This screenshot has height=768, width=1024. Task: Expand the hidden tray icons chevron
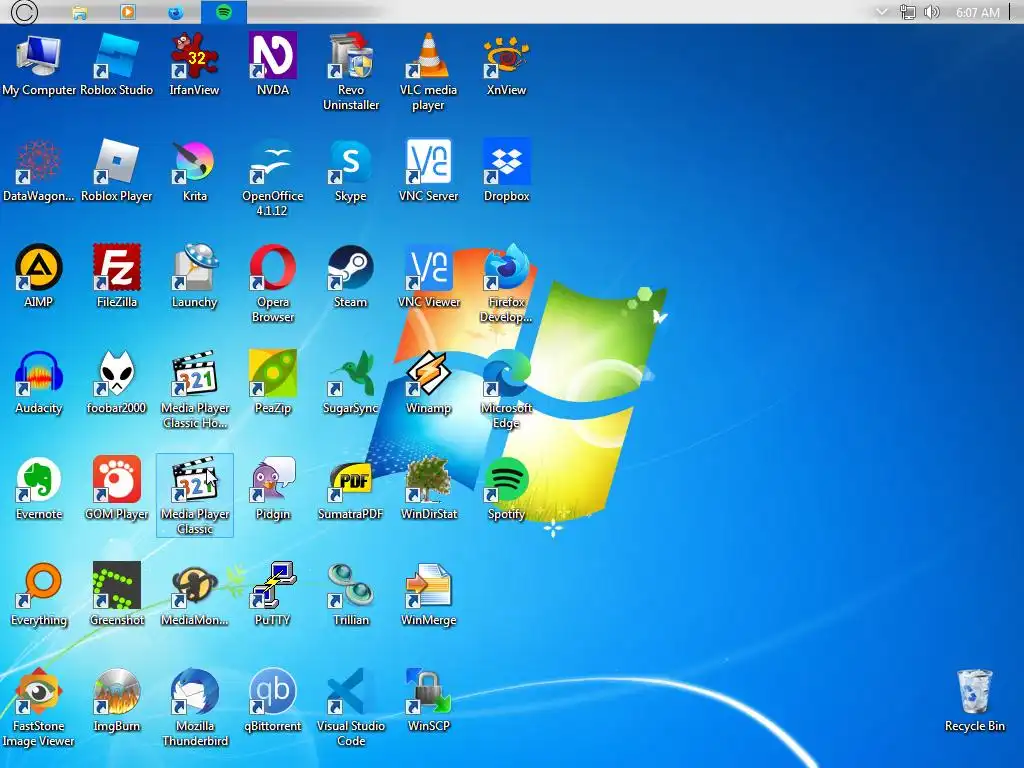pos(882,12)
